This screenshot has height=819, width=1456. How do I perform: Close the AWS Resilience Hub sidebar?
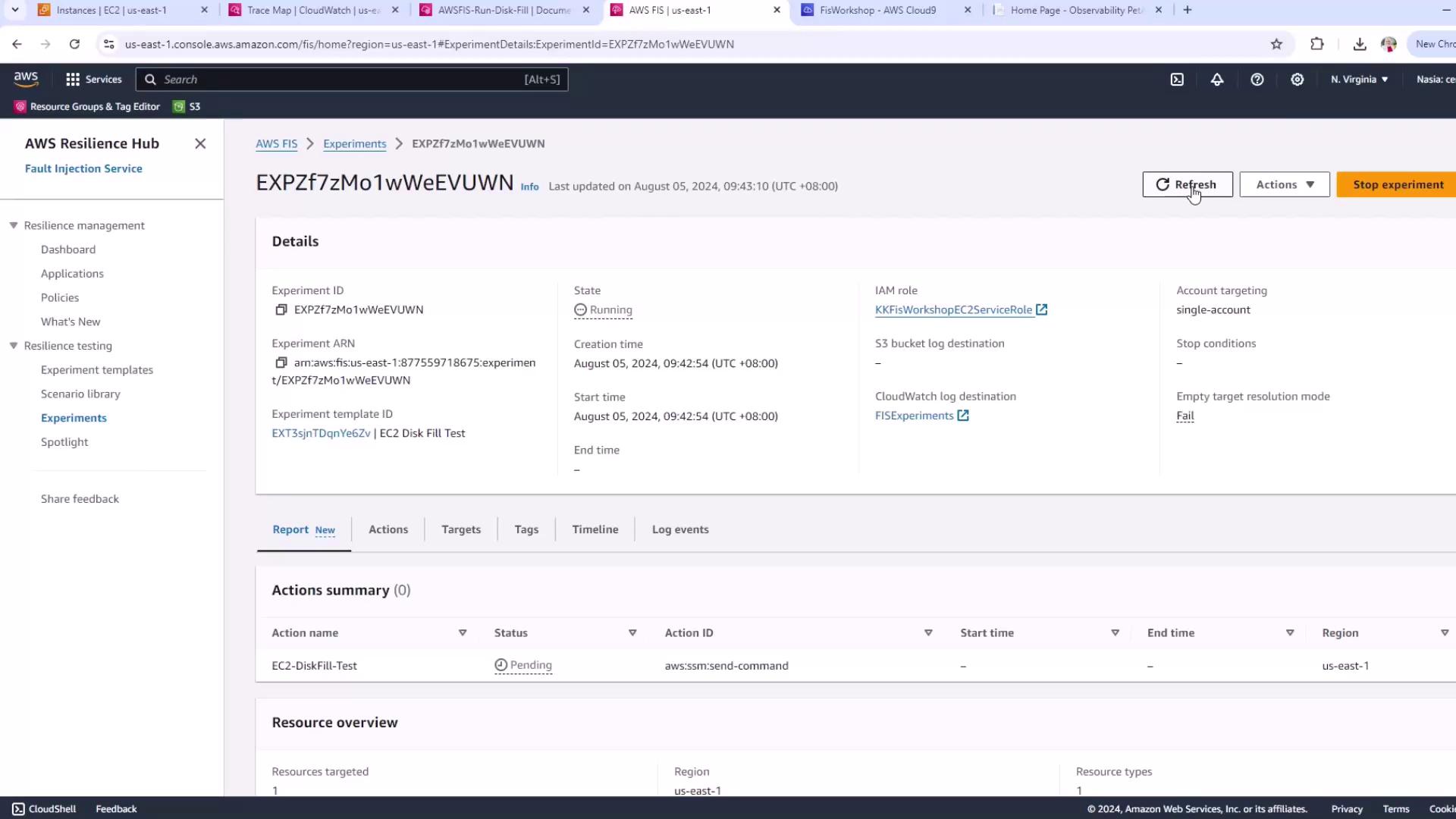[200, 144]
